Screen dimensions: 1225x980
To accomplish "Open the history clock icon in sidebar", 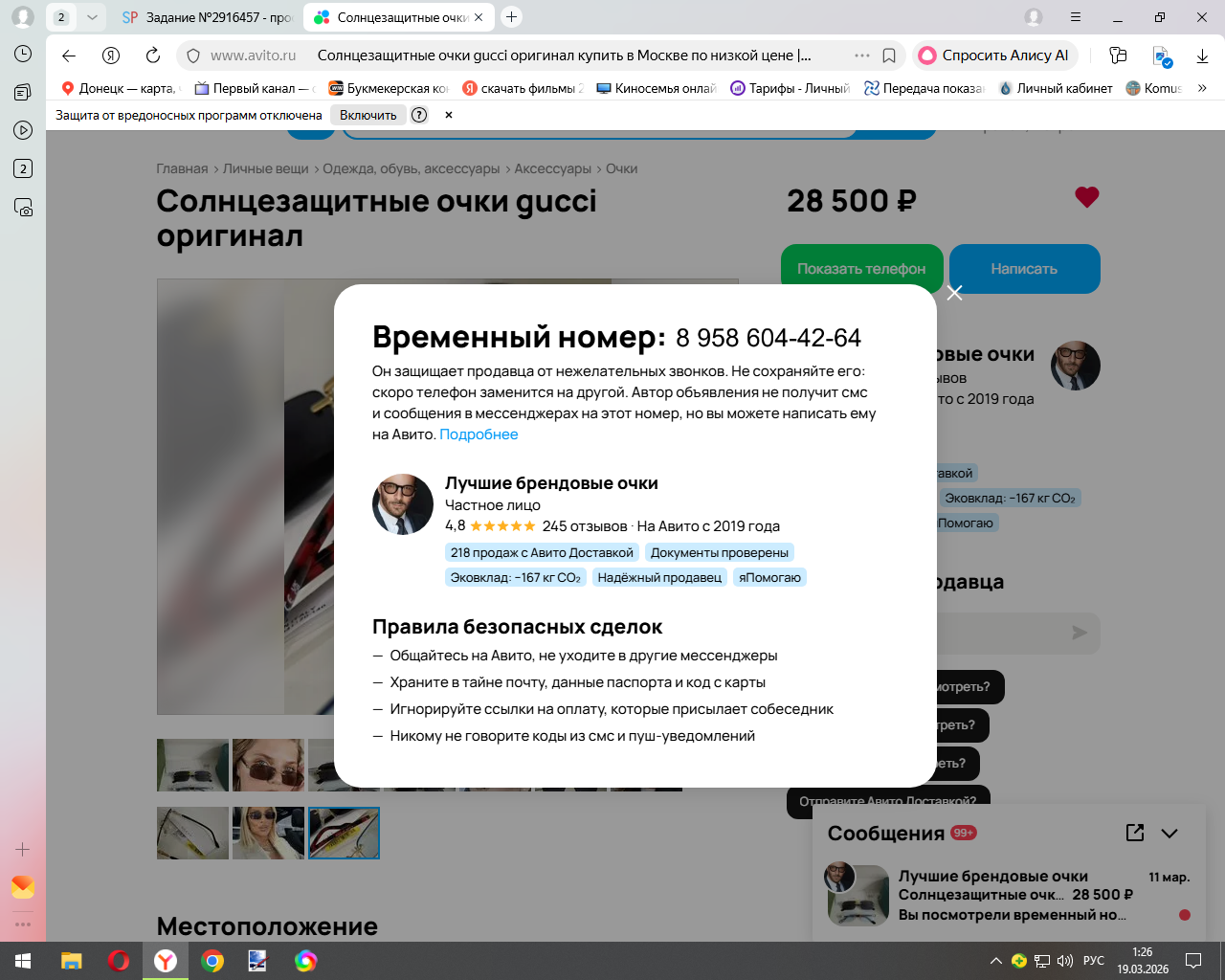I will point(23,55).
